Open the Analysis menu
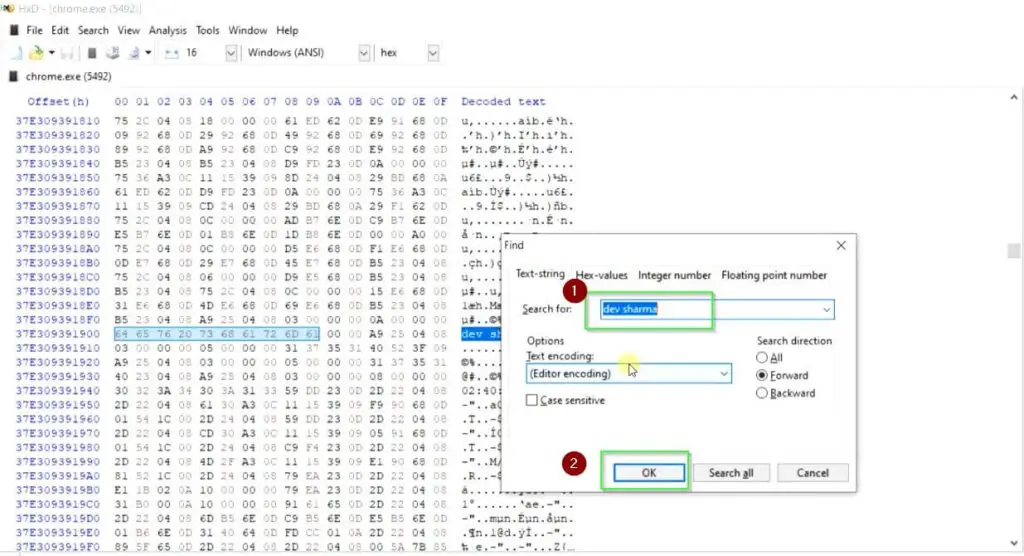This screenshot has height=556, width=1024. click(x=167, y=30)
